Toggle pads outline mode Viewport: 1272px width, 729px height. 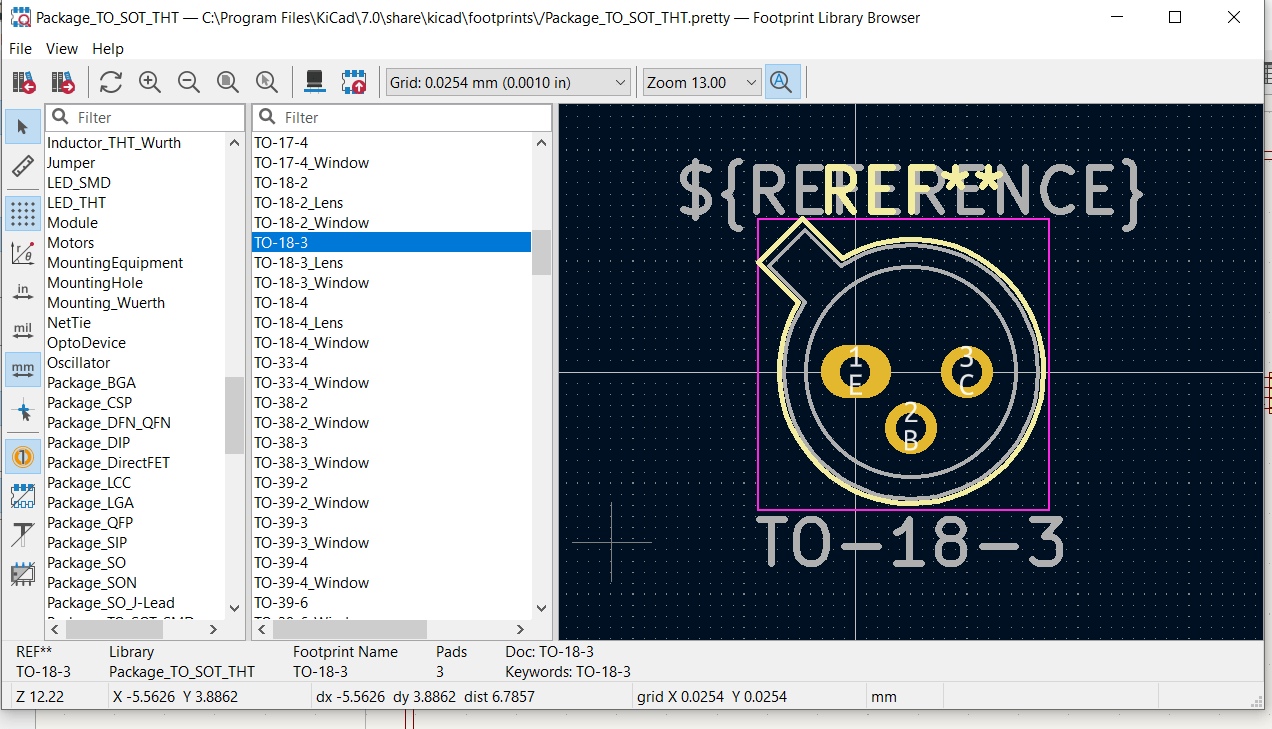click(x=23, y=496)
